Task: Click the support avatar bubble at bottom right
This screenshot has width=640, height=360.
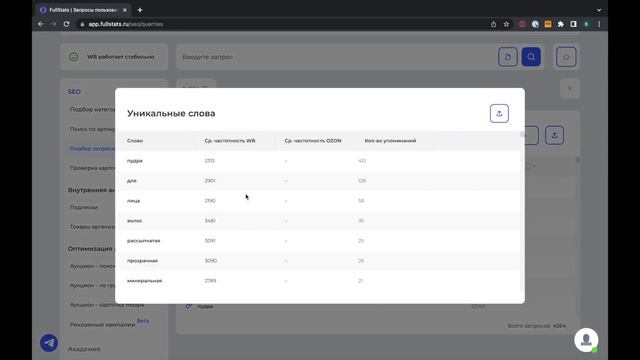Action: [x=586, y=340]
